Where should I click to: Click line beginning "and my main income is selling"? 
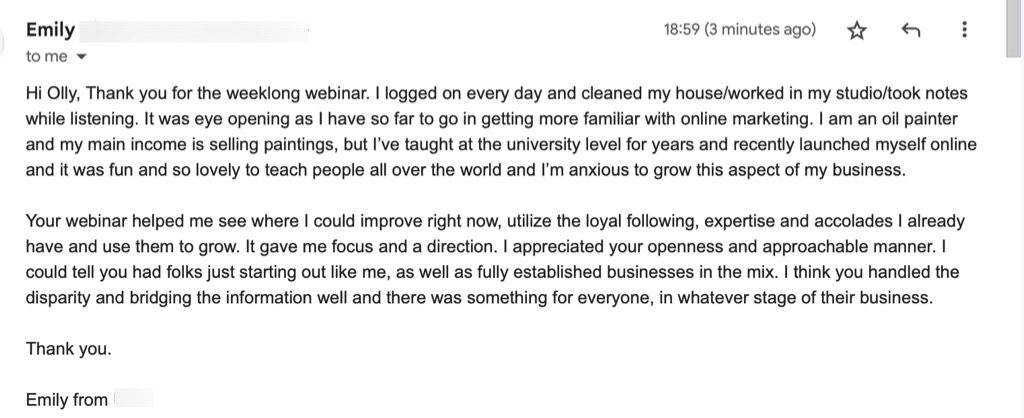(x=501, y=145)
